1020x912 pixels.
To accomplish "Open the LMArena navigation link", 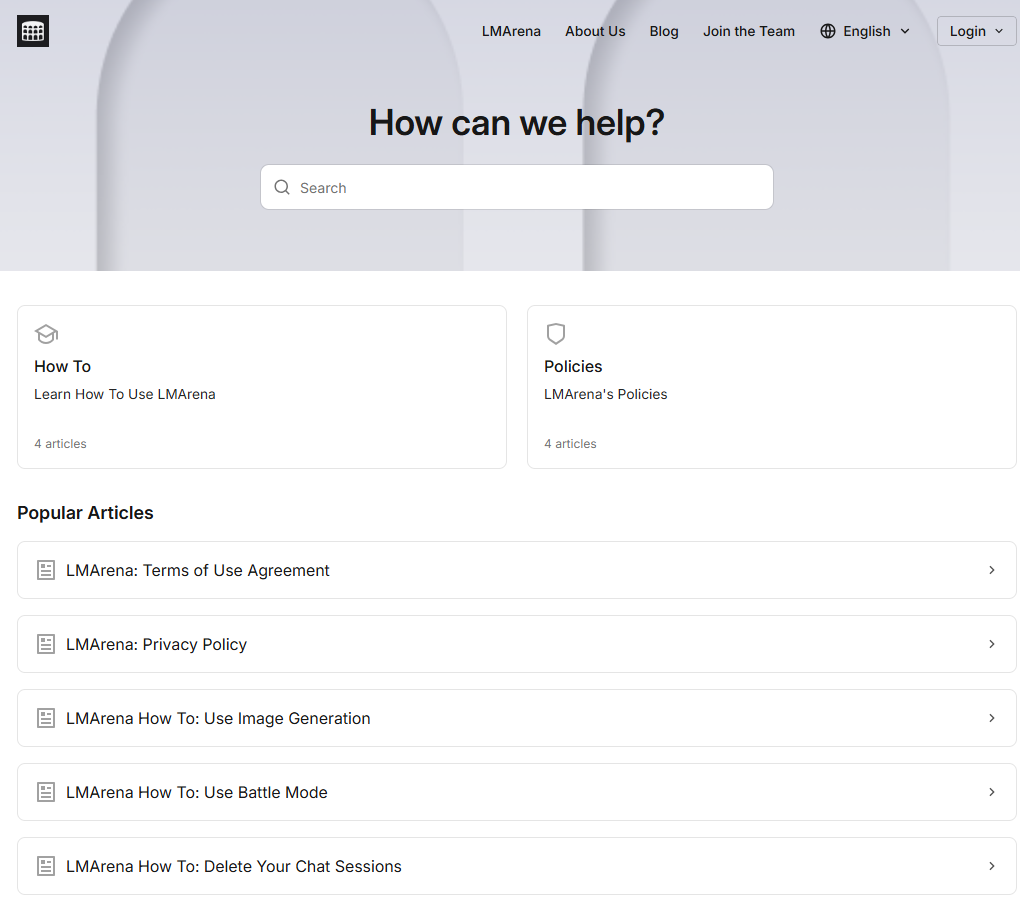I will (511, 31).
